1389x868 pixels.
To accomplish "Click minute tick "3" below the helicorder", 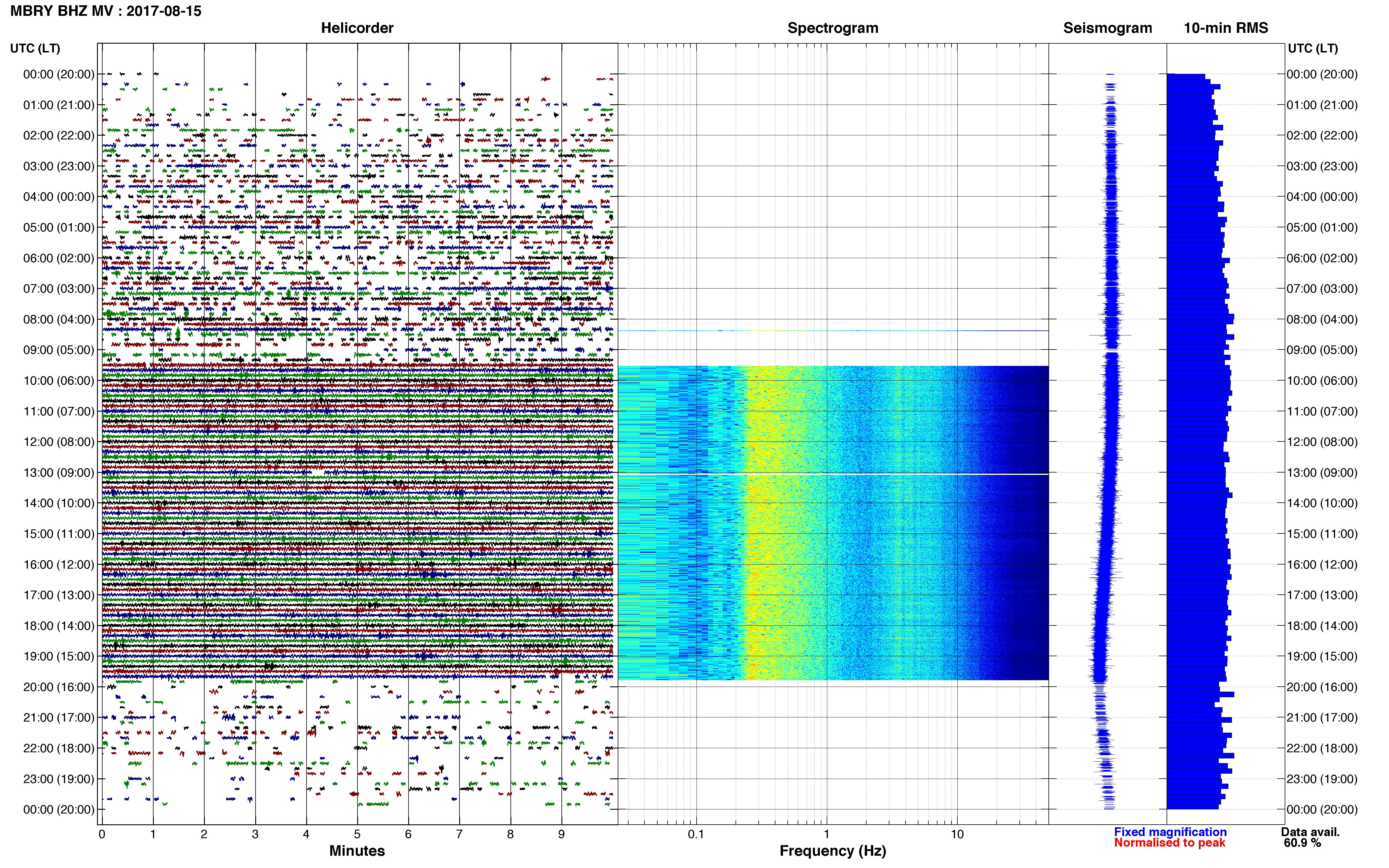I will (255, 834).
